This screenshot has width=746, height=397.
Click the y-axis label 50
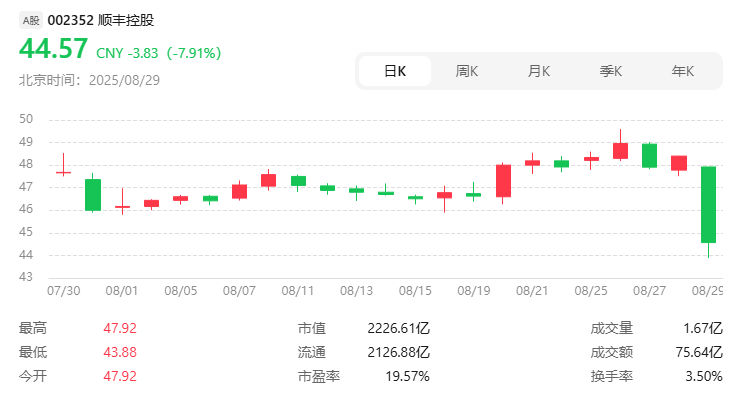[26, 119]
